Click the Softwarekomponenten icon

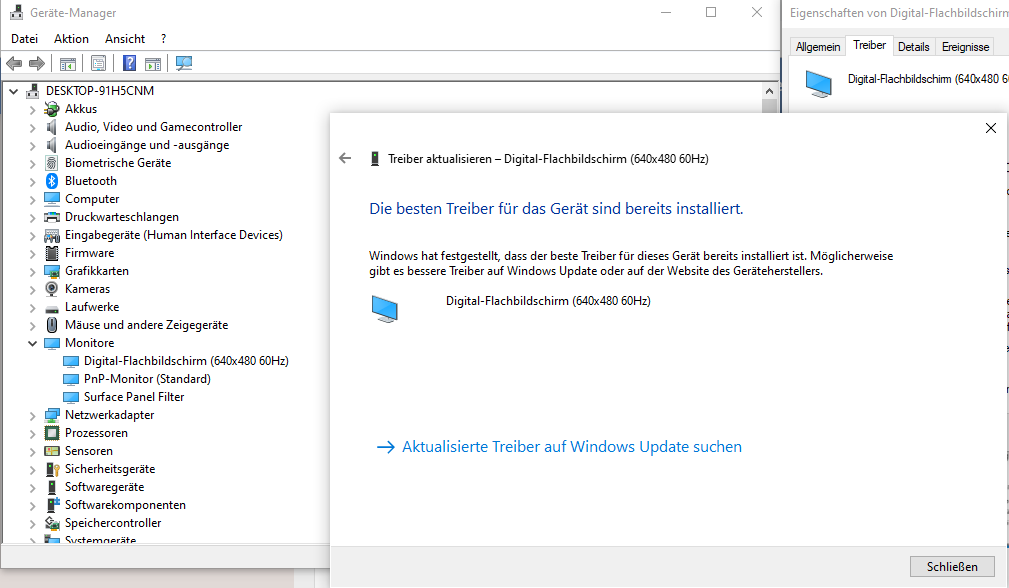pyautogui.click(x=52, y=505)
